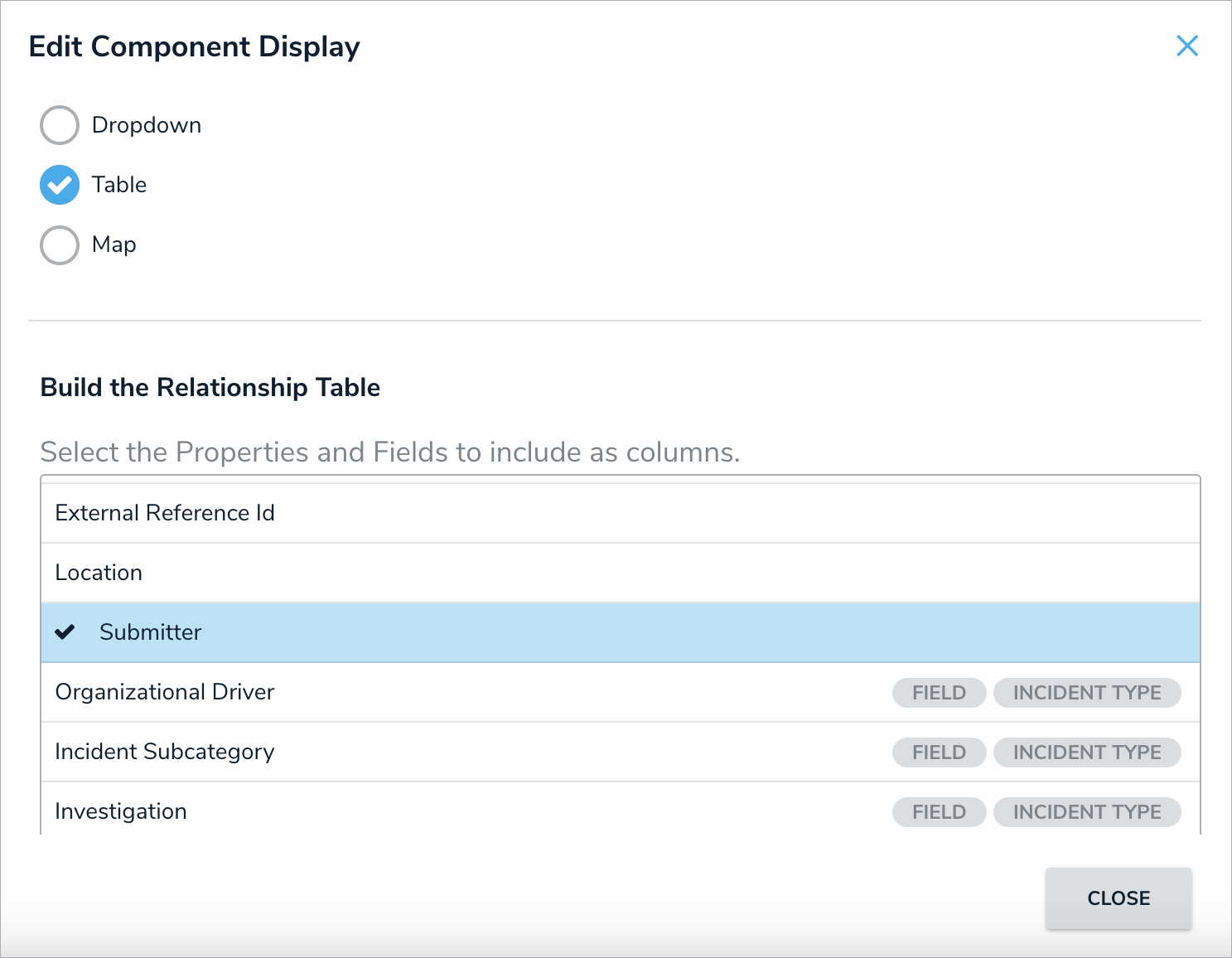Click the FIELD tag on Incident Subcategory
The image size is (1232, 958).
click(x=939, y=752)
